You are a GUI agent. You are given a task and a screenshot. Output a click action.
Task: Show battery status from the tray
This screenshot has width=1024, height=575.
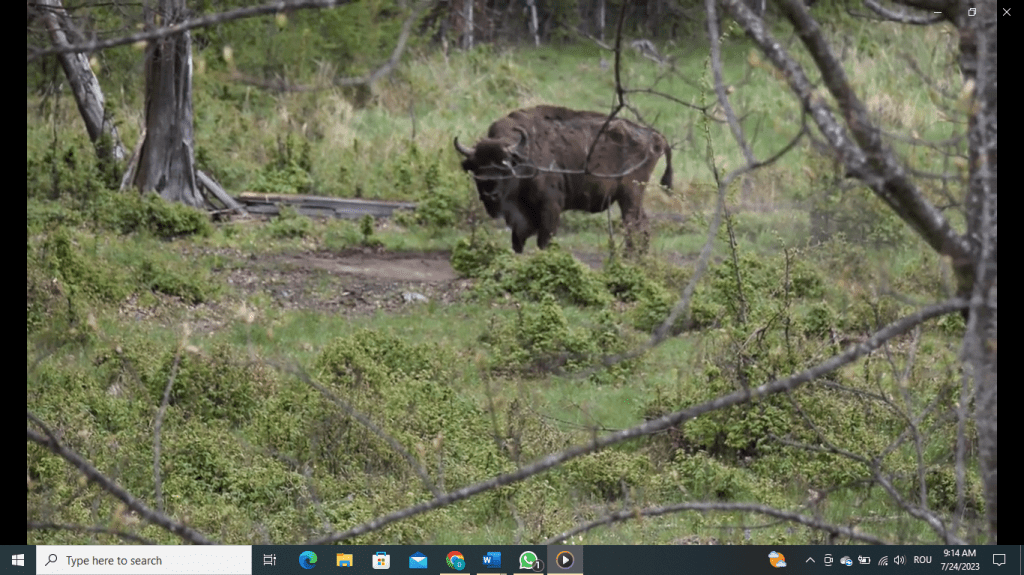[x=864, y=560]
